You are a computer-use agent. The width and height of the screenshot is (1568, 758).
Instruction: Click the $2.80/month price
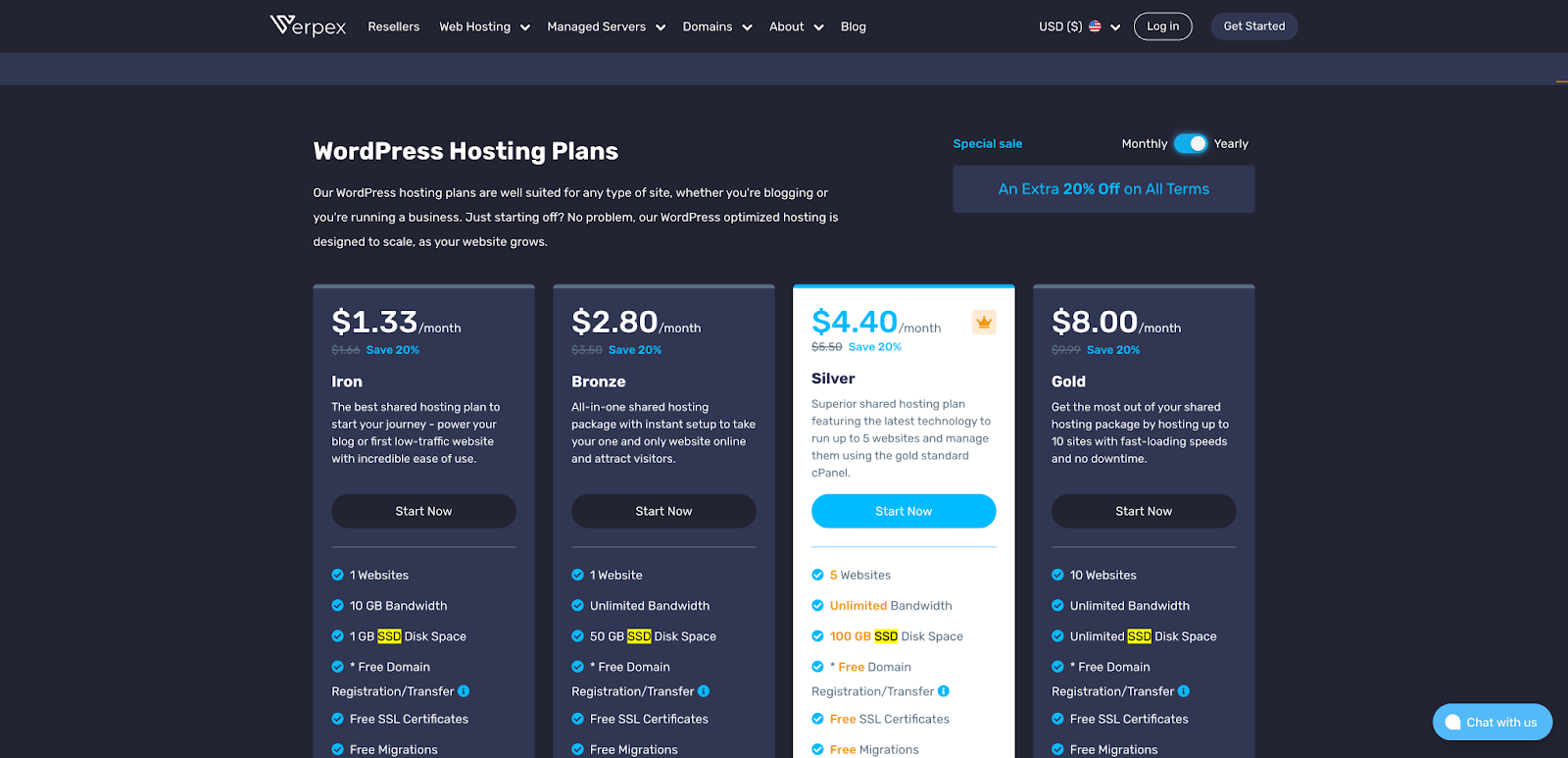[x=636, y=322]
